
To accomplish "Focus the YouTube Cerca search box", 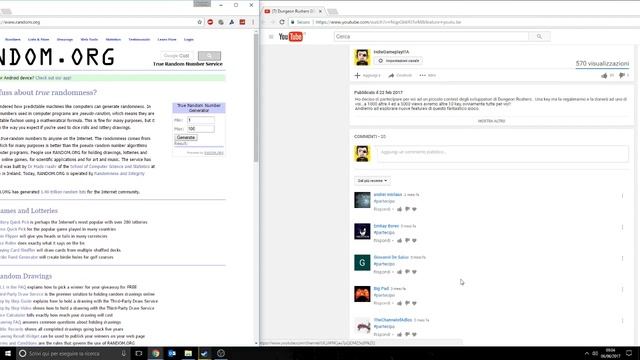I will [x=431, y=36].
